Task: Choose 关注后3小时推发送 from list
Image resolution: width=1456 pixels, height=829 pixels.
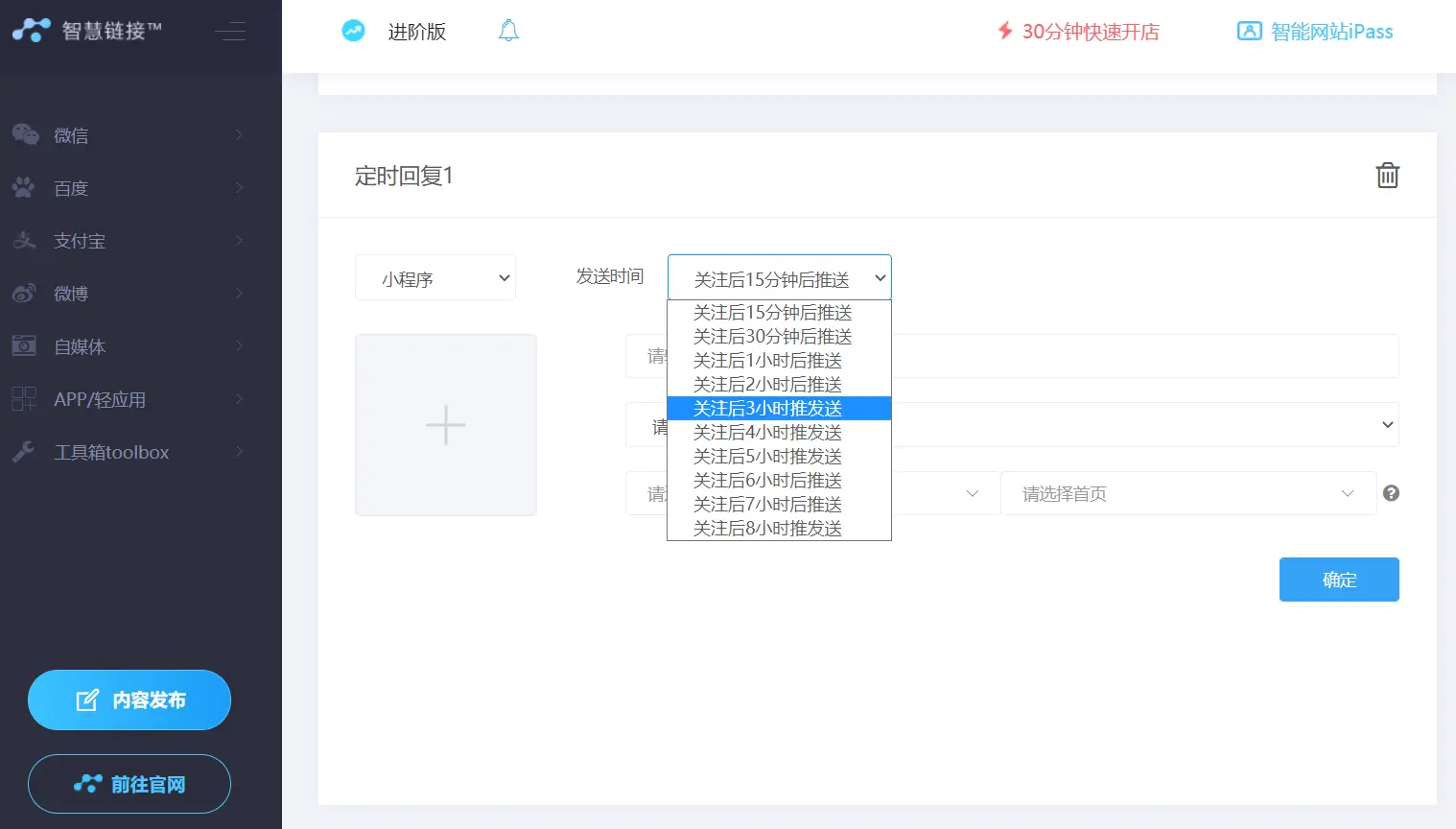Action: 768,409
